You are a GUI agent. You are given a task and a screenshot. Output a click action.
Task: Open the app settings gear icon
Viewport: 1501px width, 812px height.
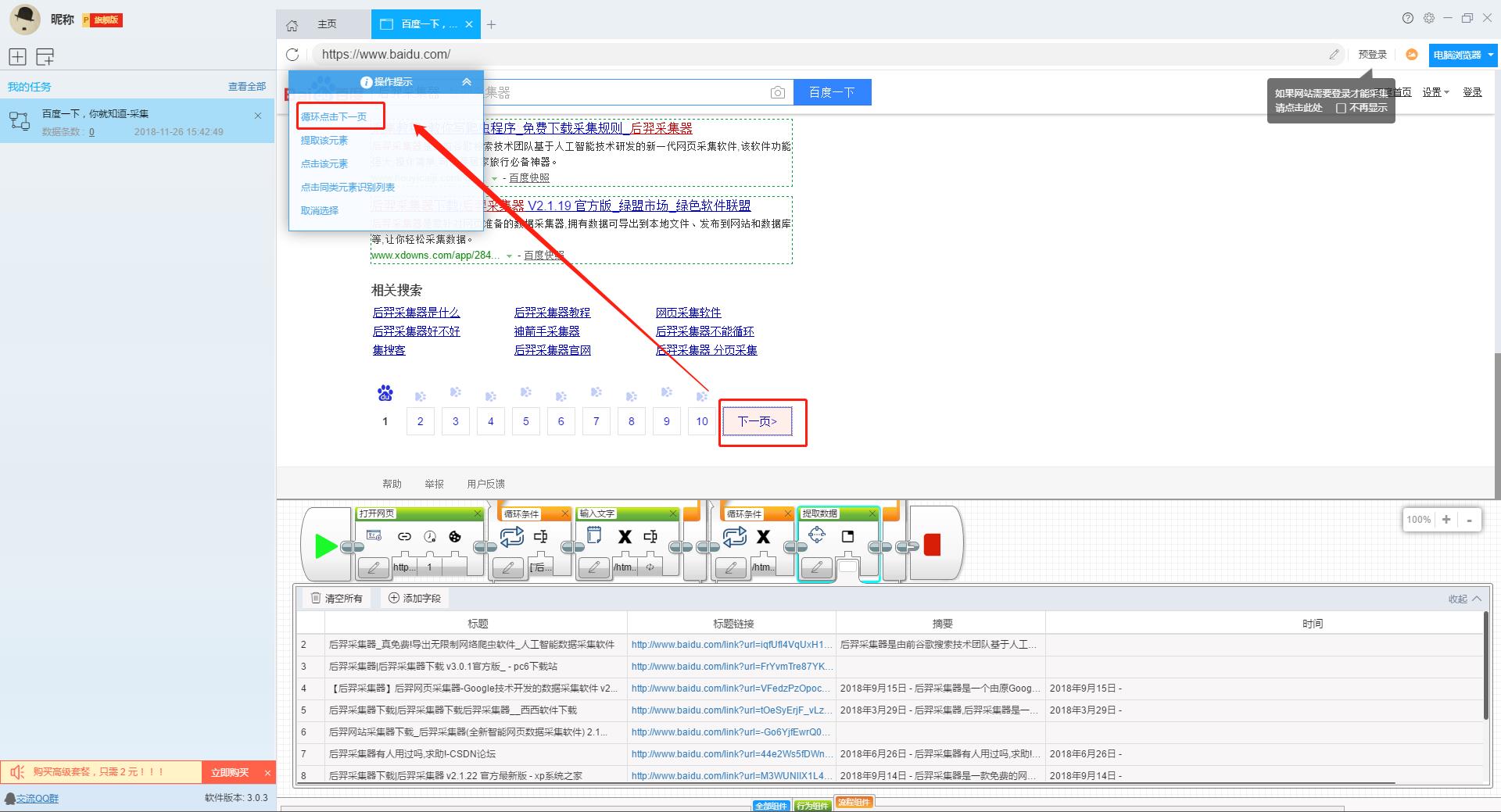(1429, 18)
